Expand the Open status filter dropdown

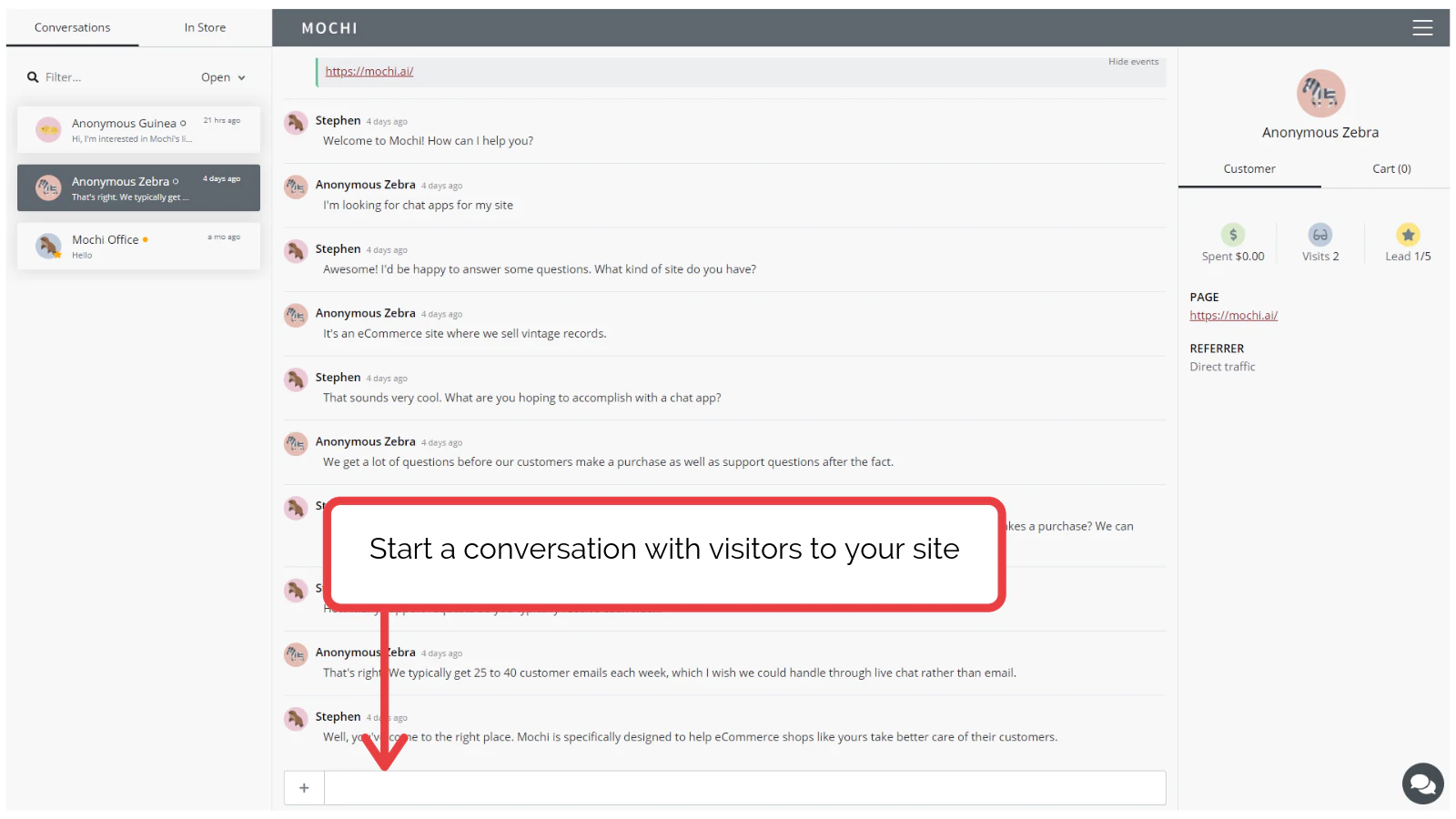[223, 77]
